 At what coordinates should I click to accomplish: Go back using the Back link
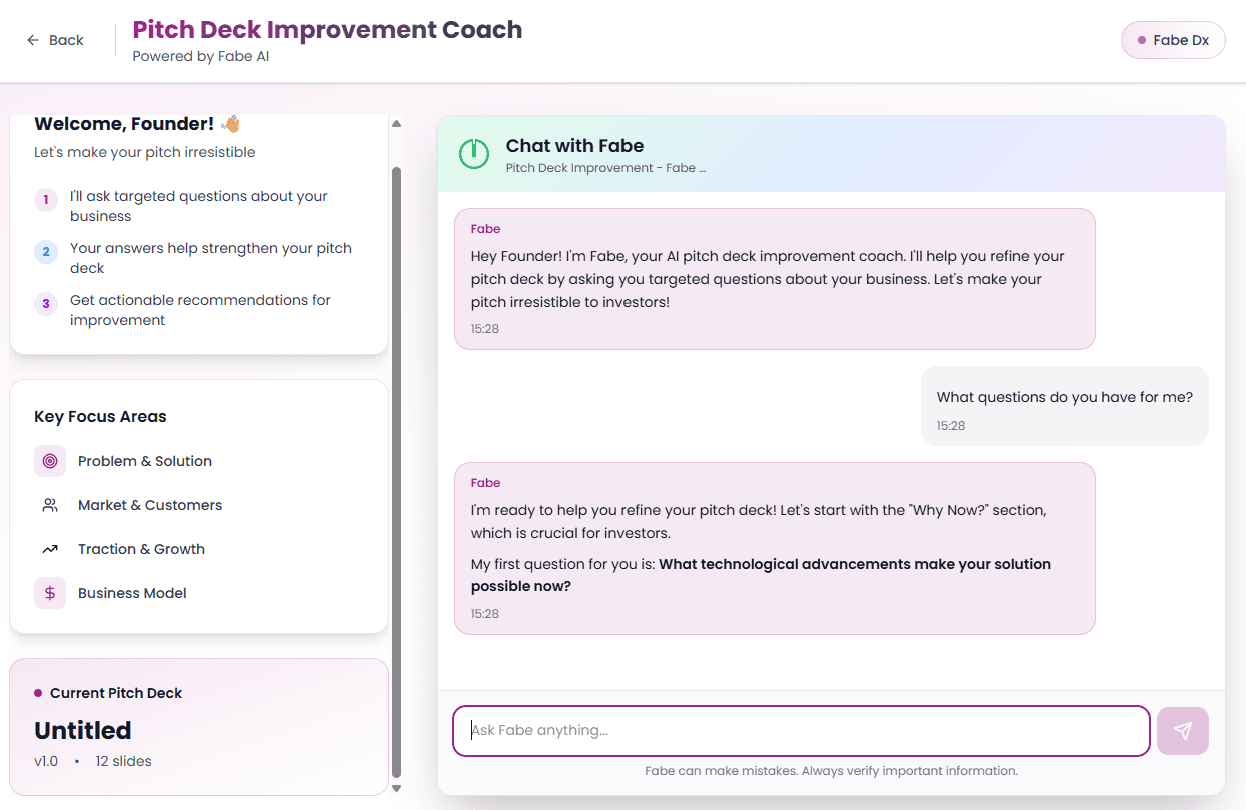click(55, 40)
